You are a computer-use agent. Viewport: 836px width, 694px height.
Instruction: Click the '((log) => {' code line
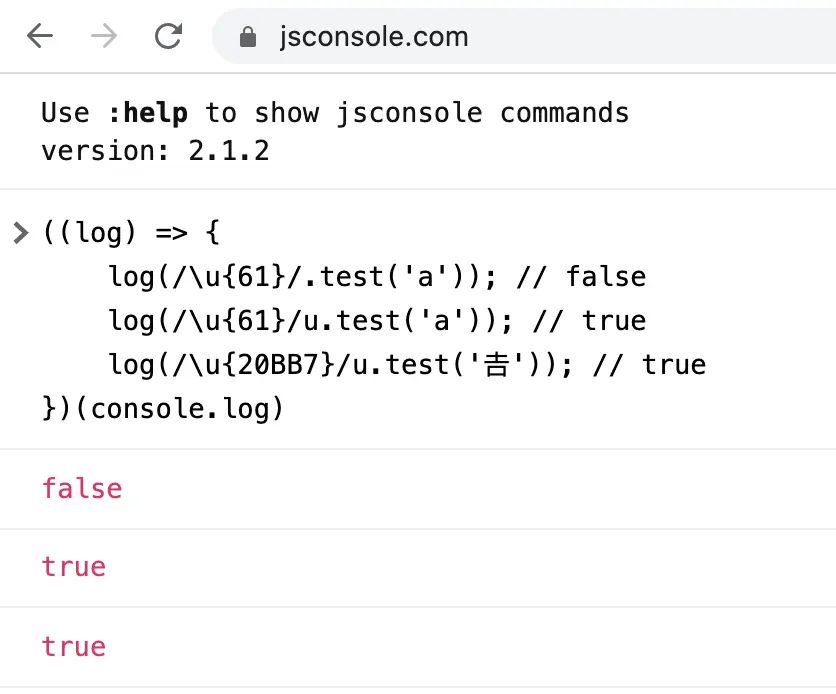pos(131,232)
